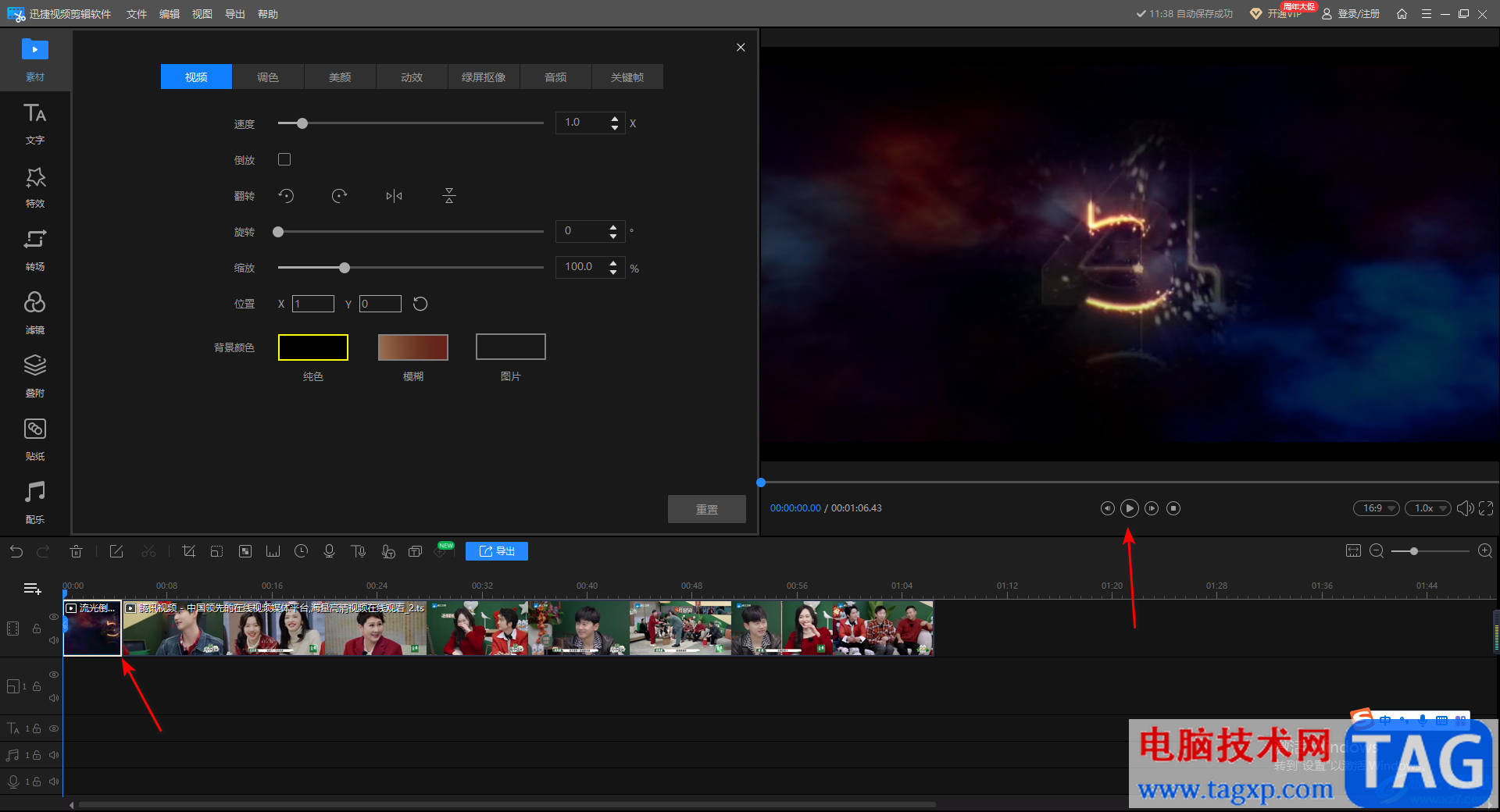The height and width of the screenshot is (812, 1500).
Task: Toggle visibility eye of picture-in-picture track
Action: point(54,675)
